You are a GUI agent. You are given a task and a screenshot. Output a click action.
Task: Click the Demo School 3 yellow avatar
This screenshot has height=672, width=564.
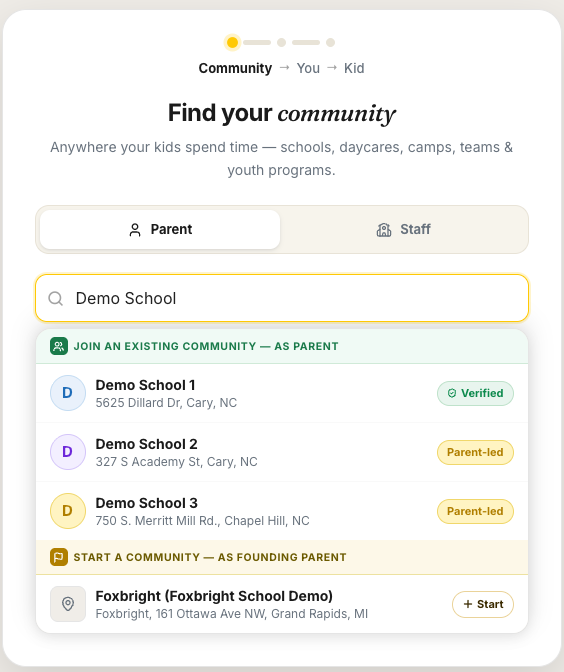[x=68, y=511]
